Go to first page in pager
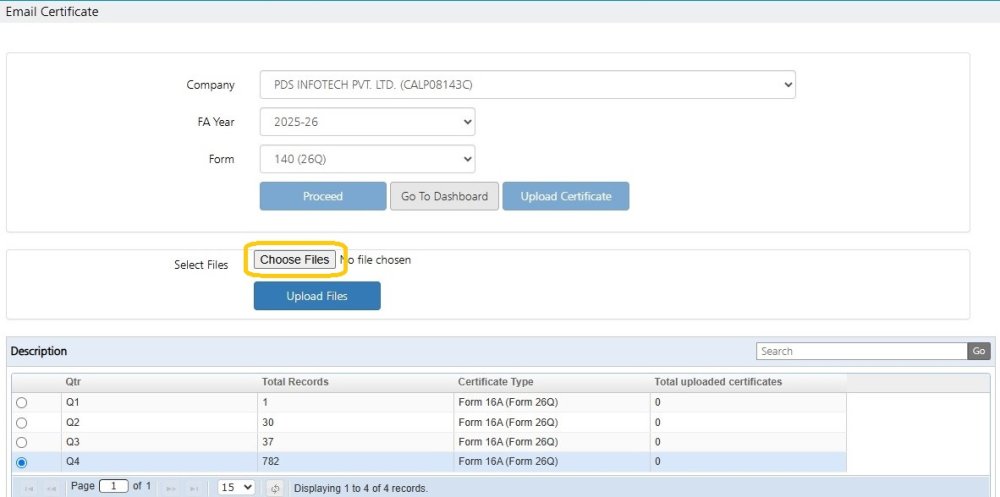Image resolution: width=1000 pixels, height=497 pixels. point(28,489)
